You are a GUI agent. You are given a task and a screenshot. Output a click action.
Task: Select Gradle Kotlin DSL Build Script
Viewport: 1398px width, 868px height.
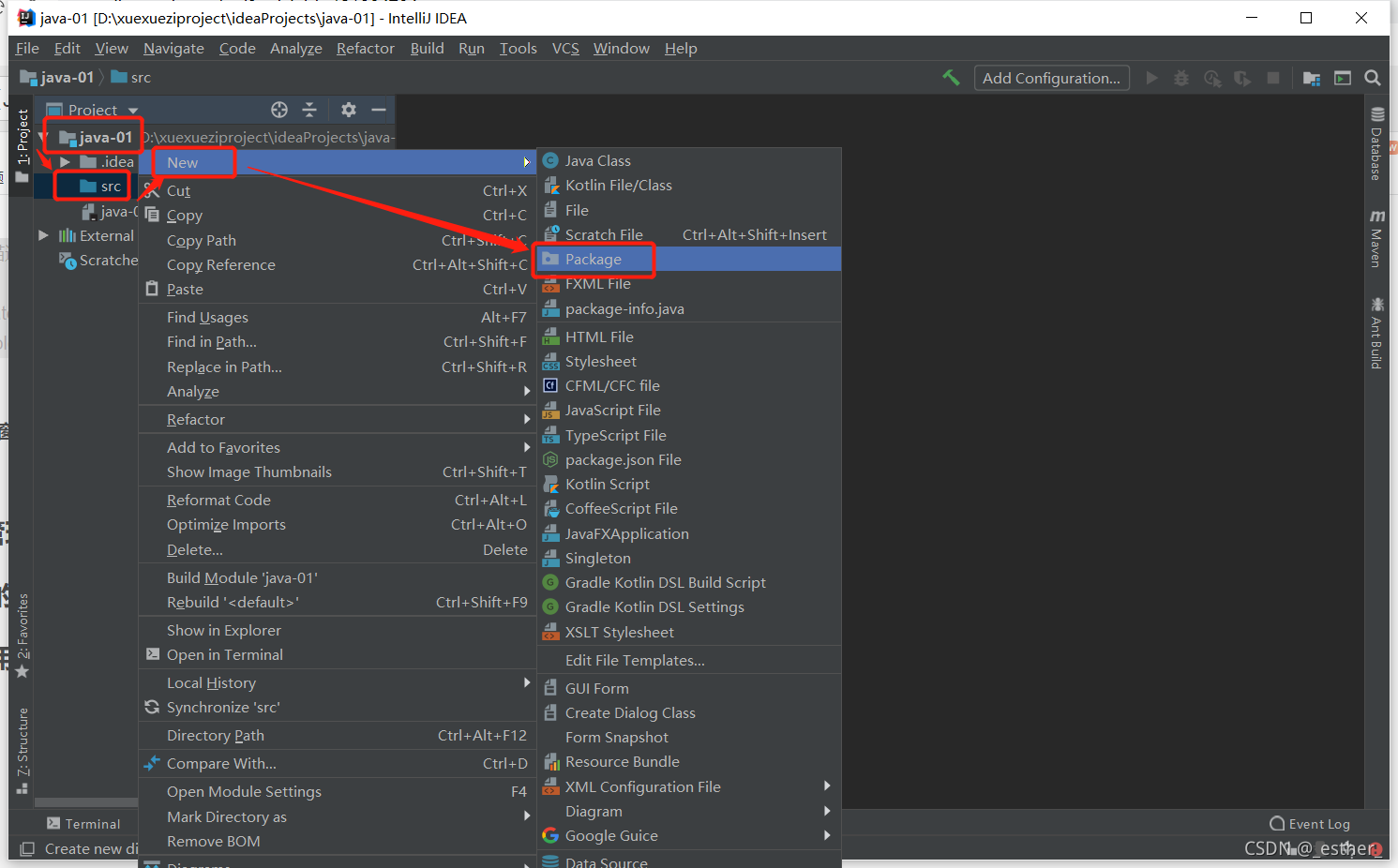689,582
